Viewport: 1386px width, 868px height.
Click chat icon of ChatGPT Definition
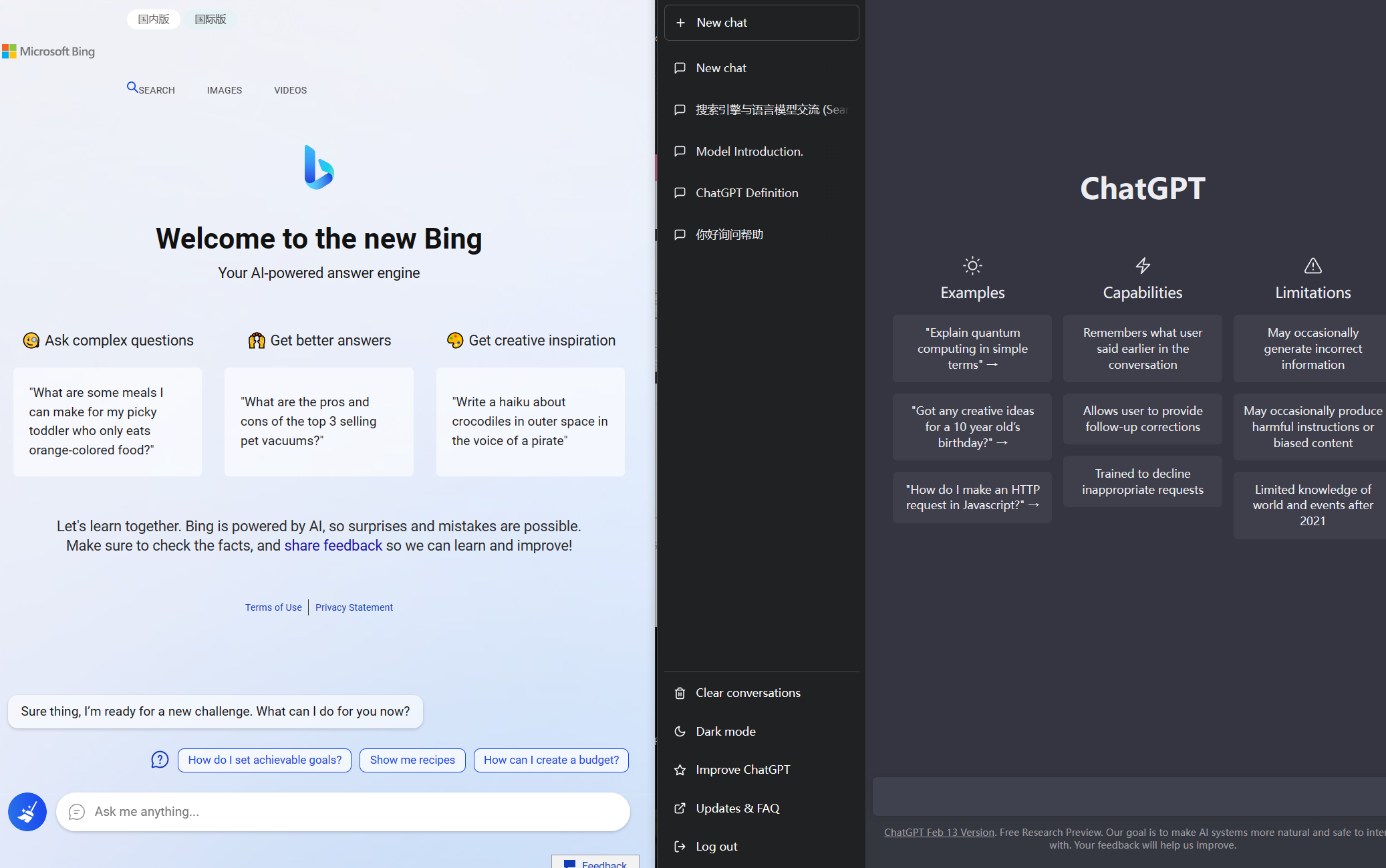[680, 193]
